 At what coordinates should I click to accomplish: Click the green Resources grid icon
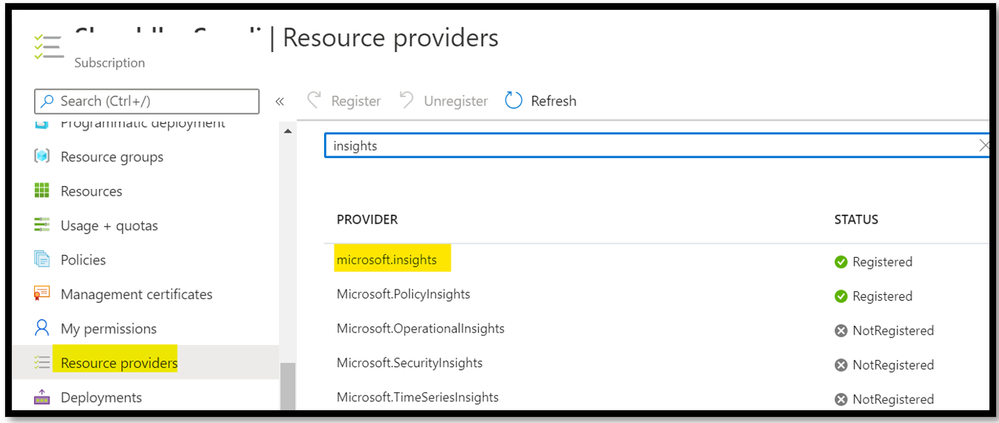click(x=42, y=191)
